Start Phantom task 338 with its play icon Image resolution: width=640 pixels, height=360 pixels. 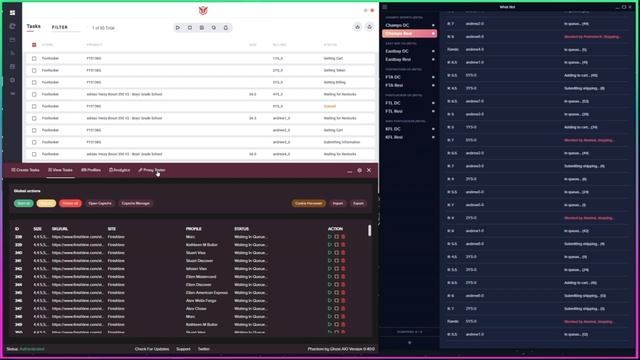click(x=330, y=237)
